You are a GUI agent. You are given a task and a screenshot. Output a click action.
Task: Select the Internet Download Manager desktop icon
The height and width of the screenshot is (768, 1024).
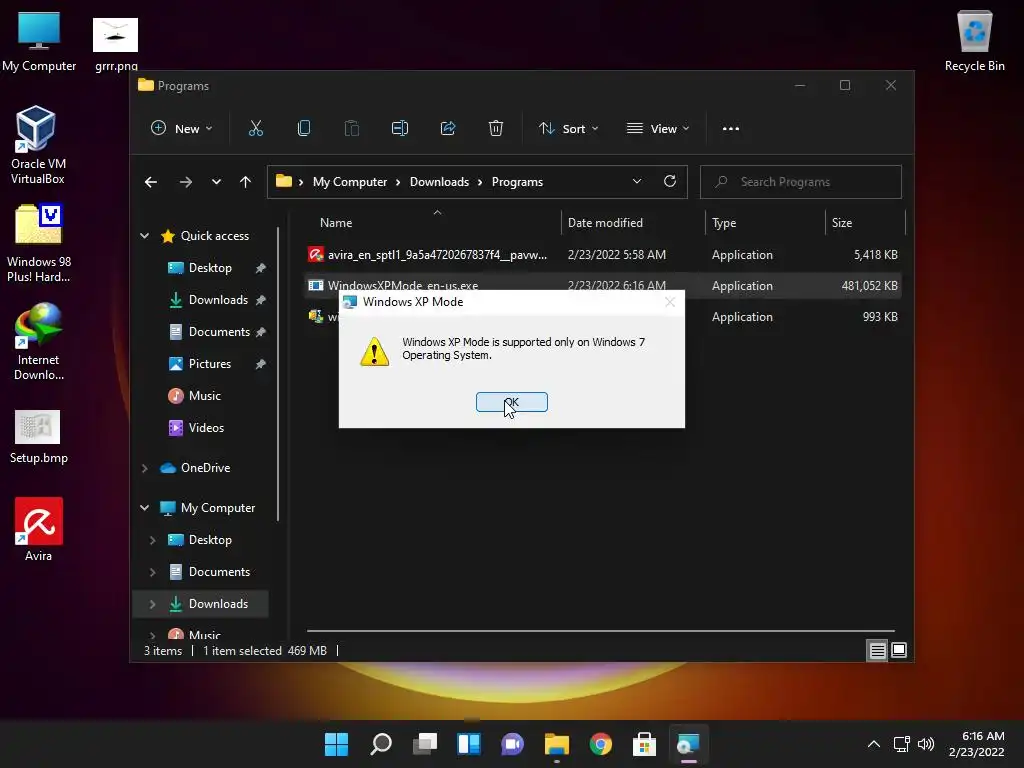(39, 341)
